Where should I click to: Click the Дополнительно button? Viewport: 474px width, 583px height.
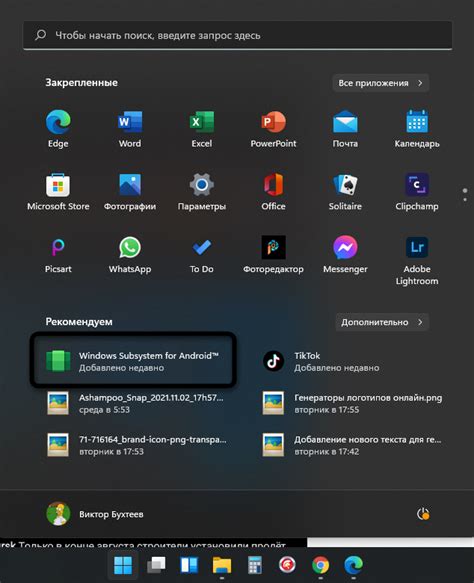click(382, 322)
